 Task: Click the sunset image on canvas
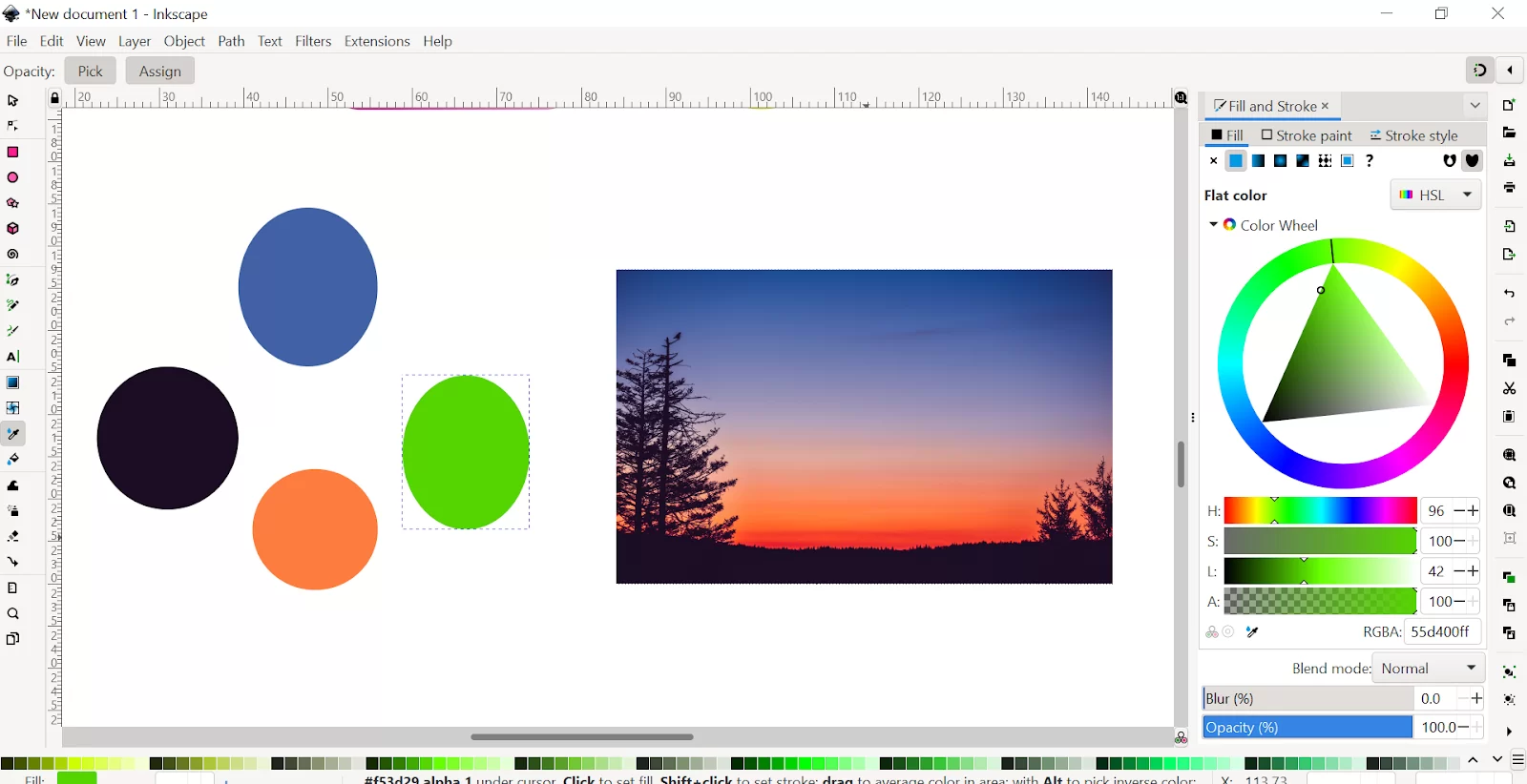864,426
